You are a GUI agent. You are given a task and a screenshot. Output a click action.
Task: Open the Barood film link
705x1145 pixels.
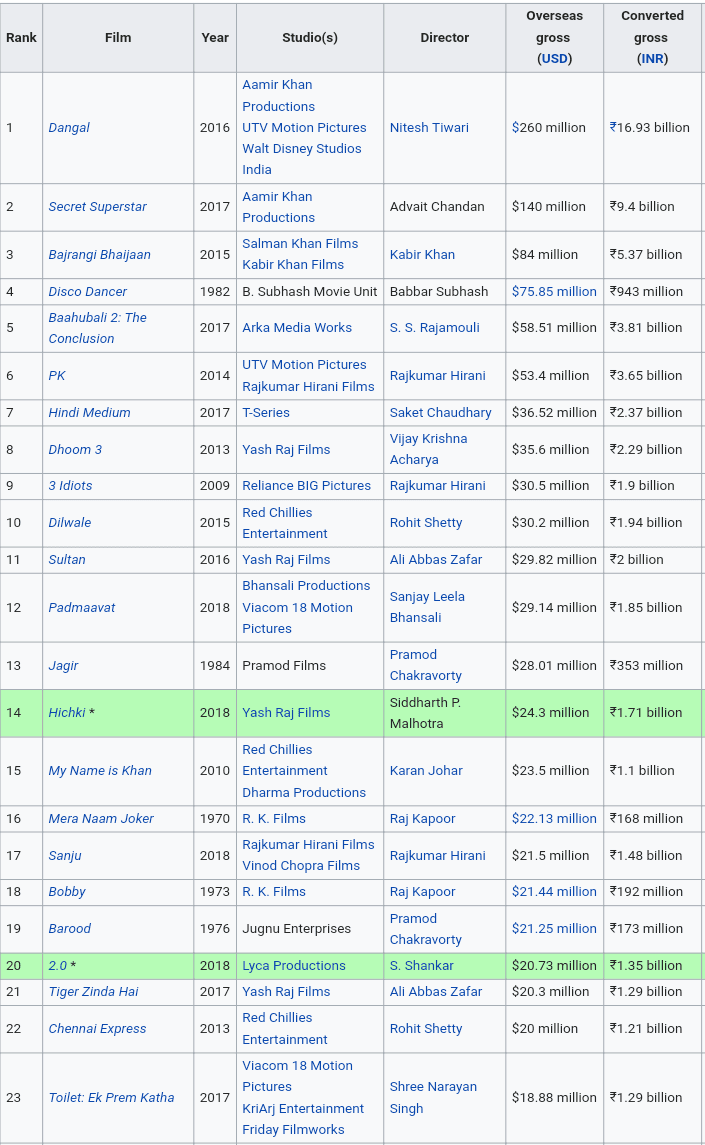pyautogui.click(x=69, y=929)
